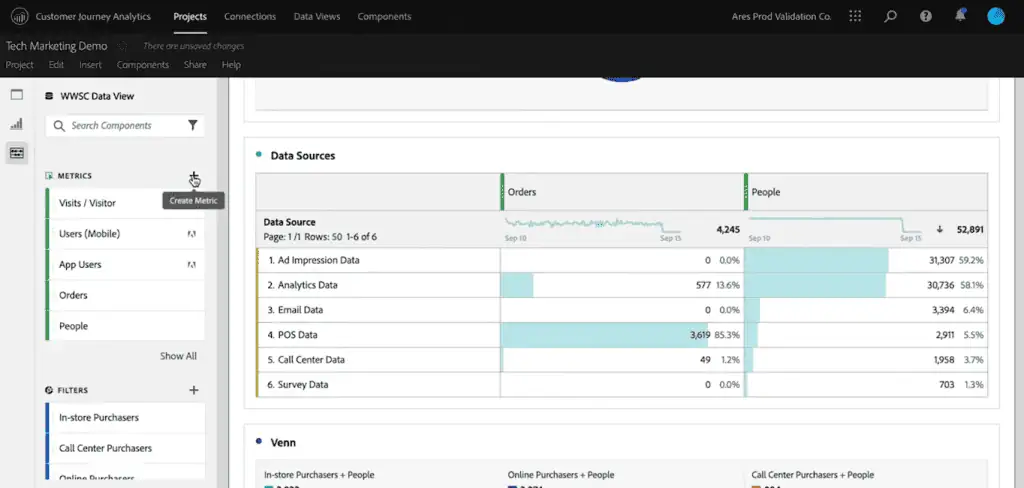Open the notifications bell icon
The width and height of the screenshot is (1024, 488).
(960, 16)
